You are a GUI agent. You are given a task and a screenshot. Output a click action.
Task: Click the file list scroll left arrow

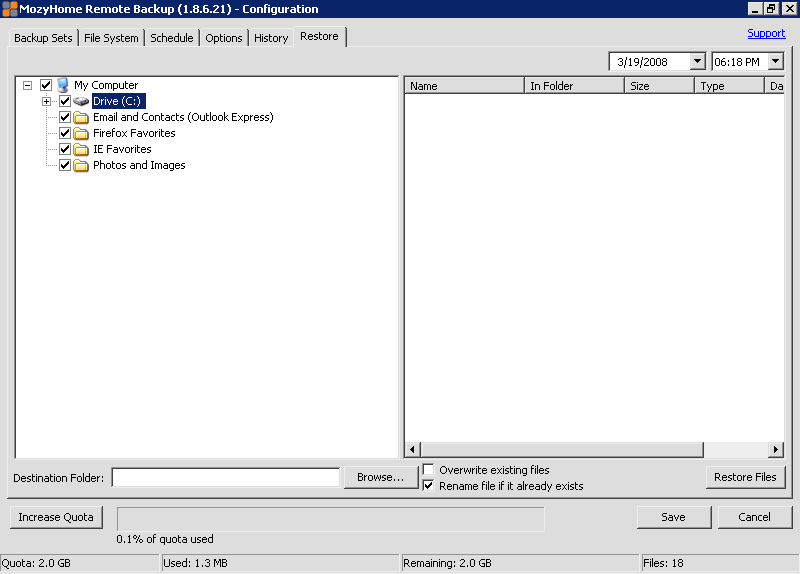pyautogui.click(x=413, y=450)
